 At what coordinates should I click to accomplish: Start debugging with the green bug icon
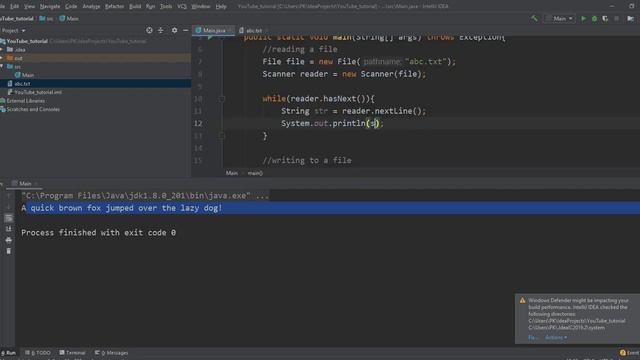(594, 18)
